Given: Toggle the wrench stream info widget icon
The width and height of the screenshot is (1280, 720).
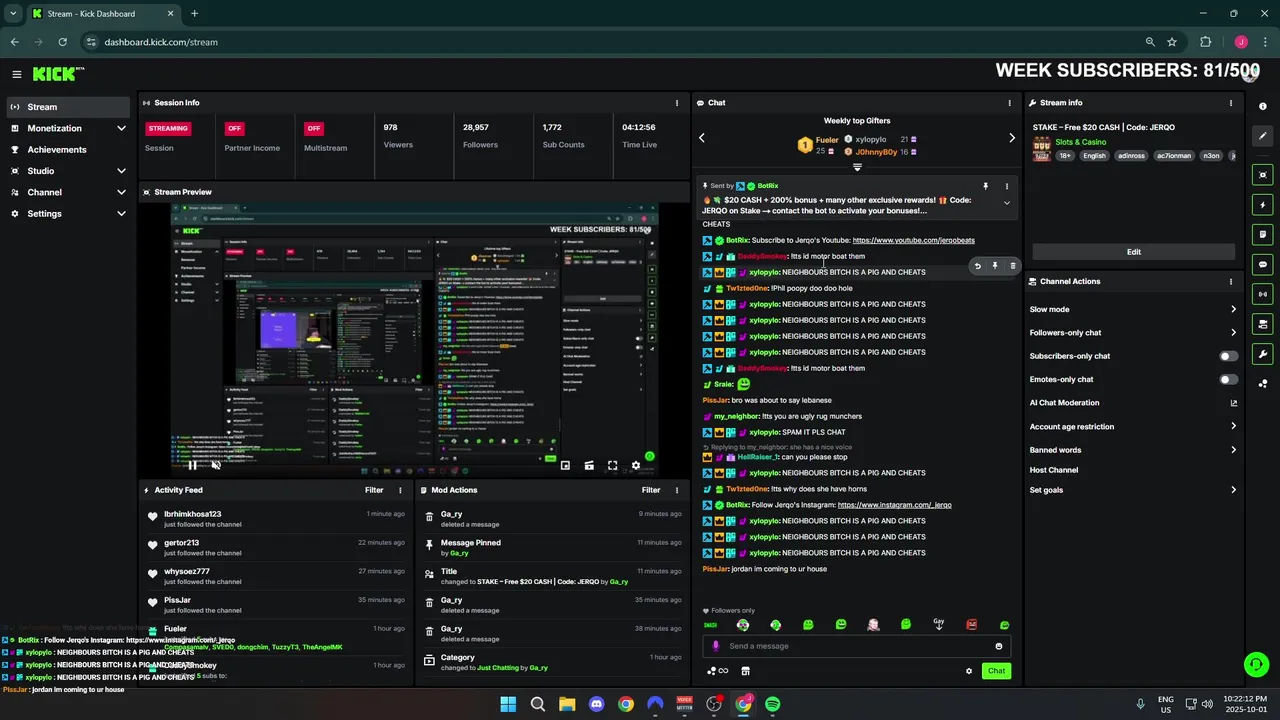Looking at the screenshot, I should pos(1263,354).
